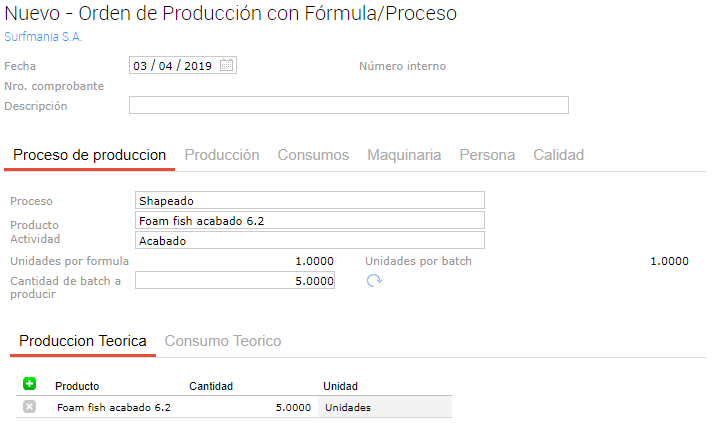Click the Producto field in process section
The height and width of the screenshot is (426, 723).
(x=309, y=220)
